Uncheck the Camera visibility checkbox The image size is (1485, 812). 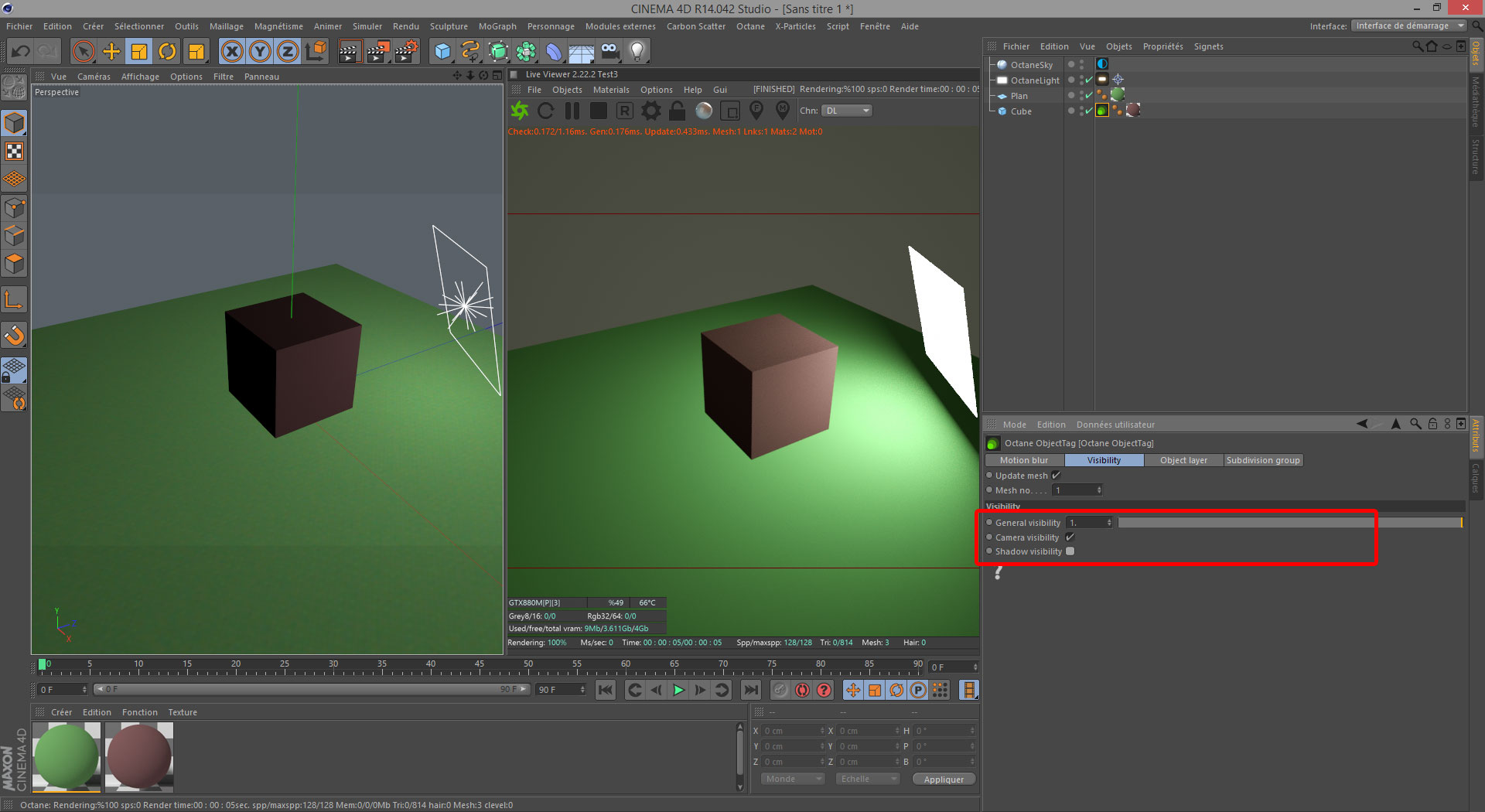(1070, 537)
